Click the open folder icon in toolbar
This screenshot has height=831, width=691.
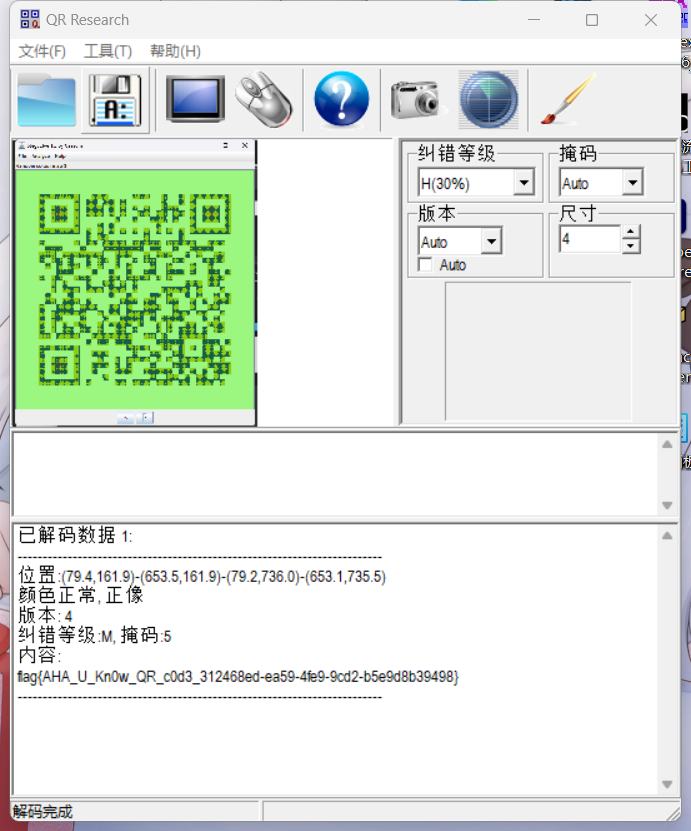point(46,100)
